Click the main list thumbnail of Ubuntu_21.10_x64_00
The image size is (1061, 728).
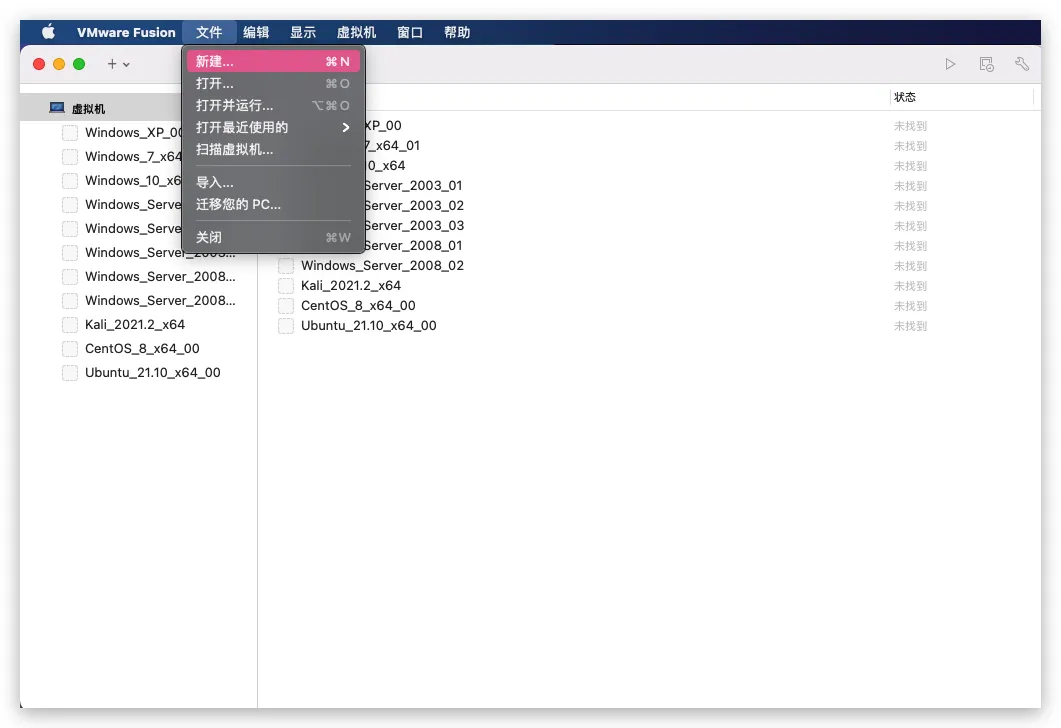point(286,325)
